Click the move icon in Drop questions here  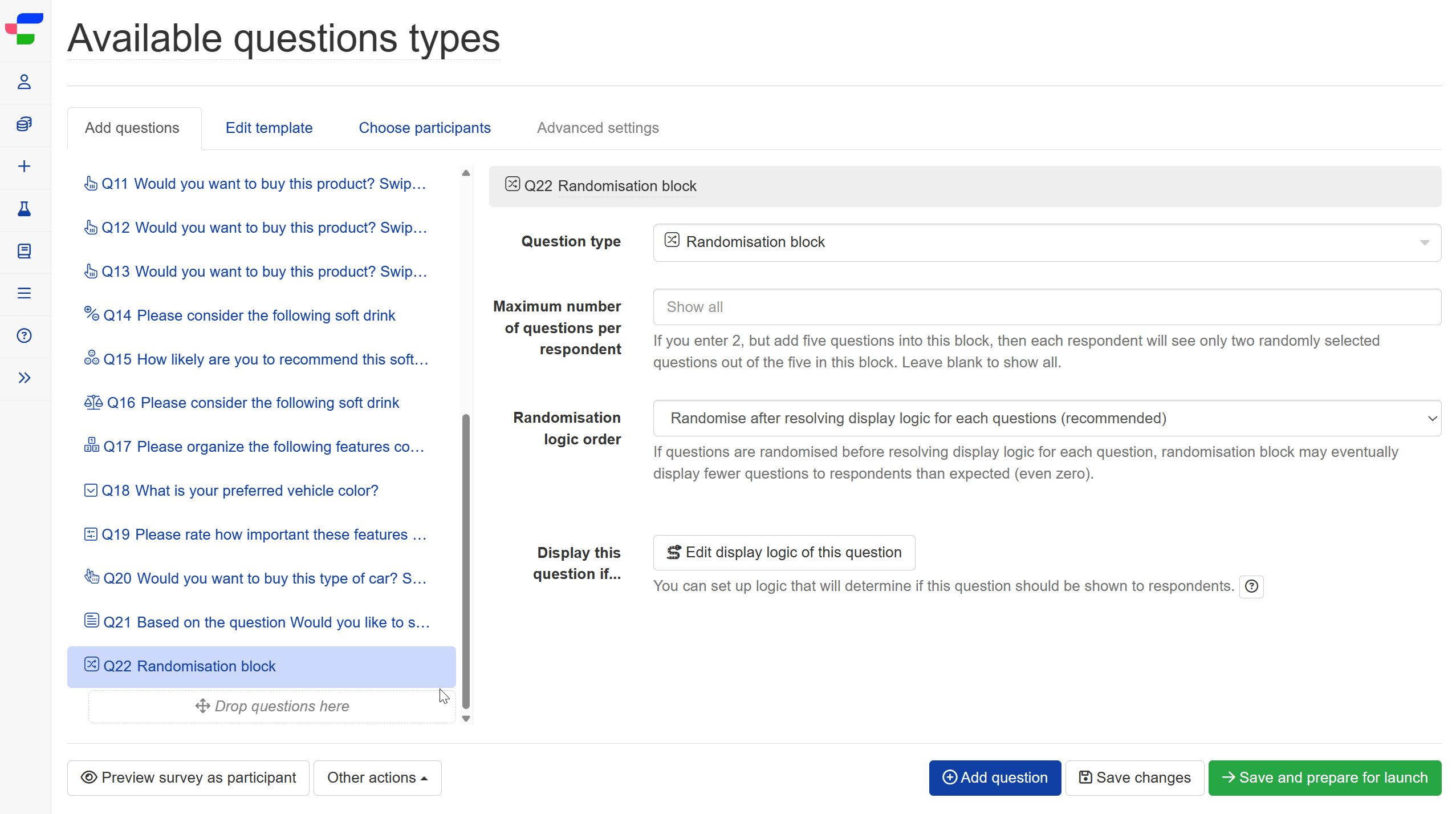(202, 706)
